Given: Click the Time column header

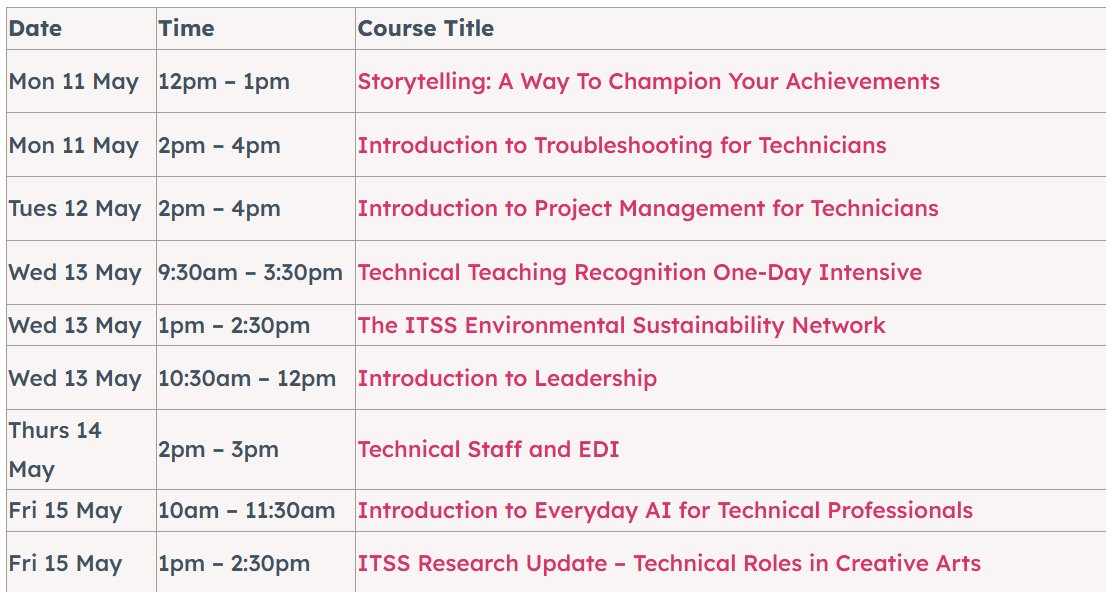Looking at the screenshot, I should (x=186, y=29).
